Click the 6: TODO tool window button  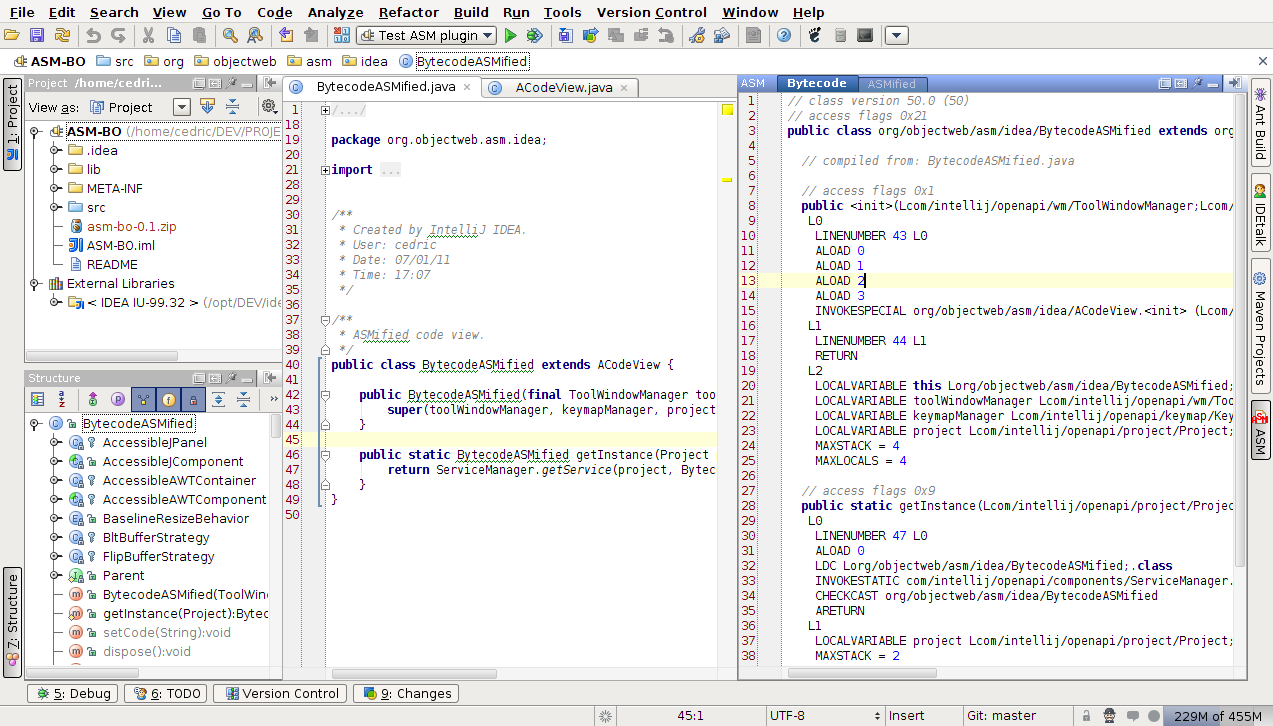click(x=166, y=693)
